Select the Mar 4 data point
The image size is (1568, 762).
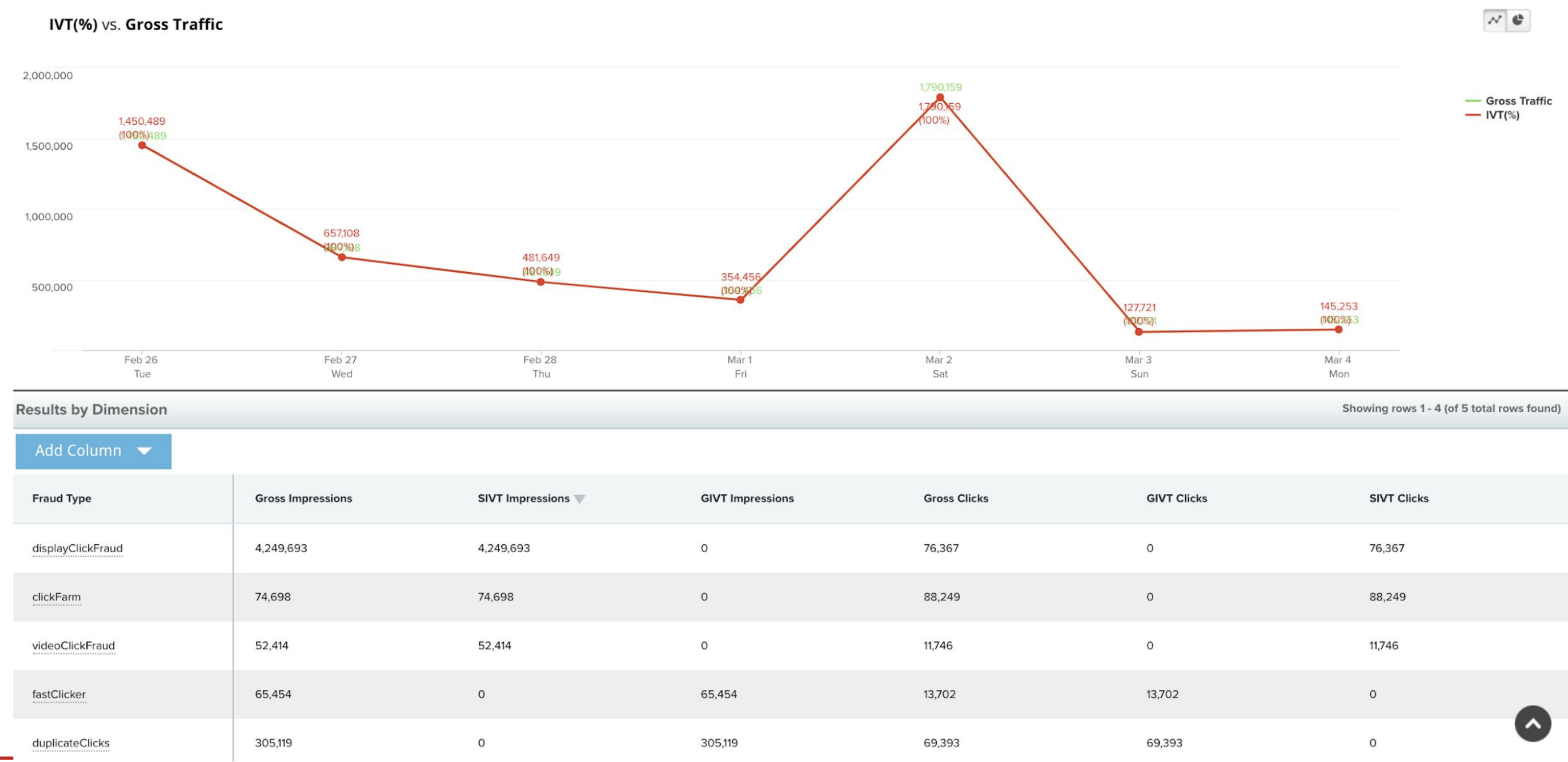1339,330
